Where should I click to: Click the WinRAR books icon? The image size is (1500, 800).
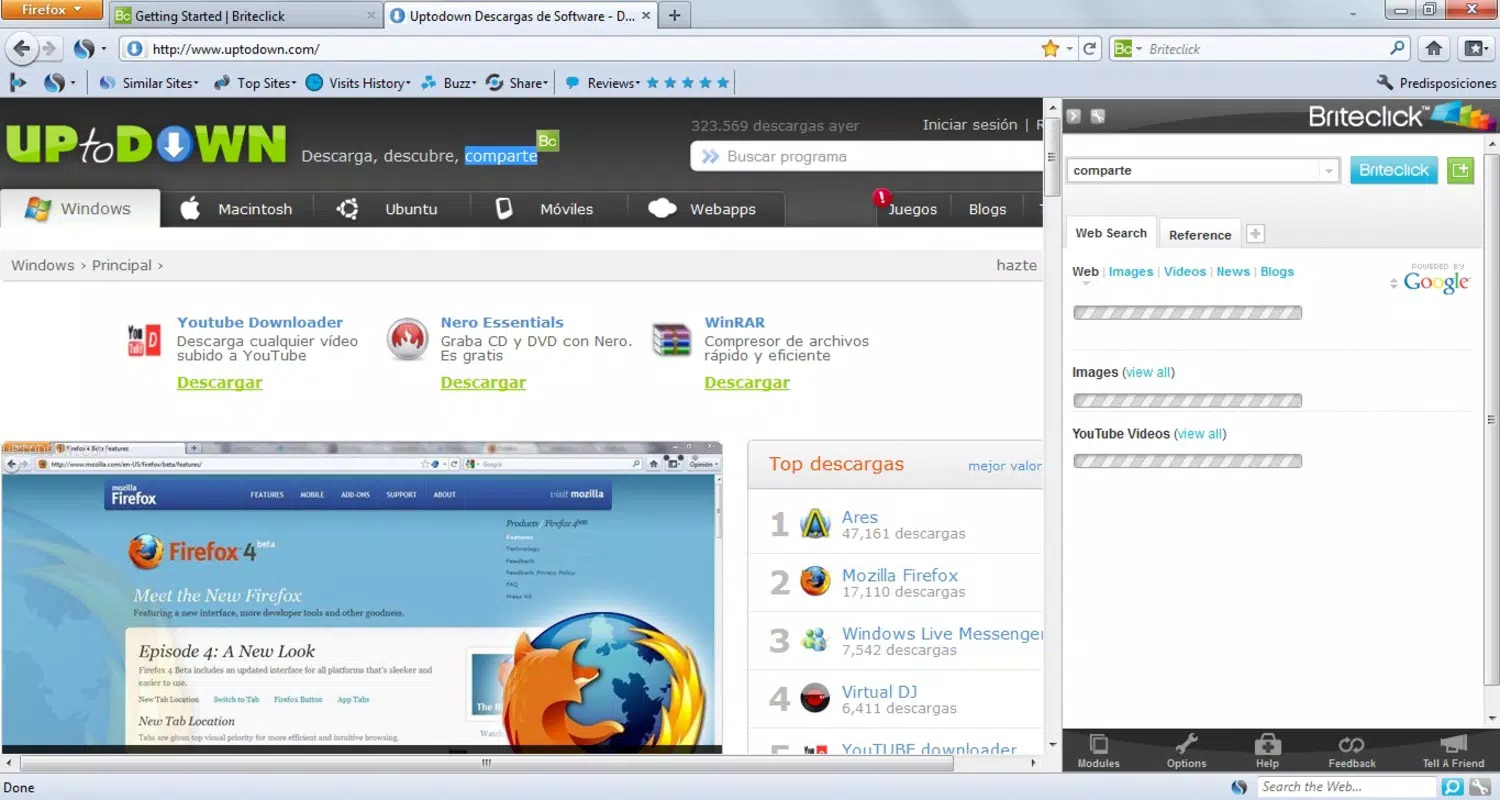point(671,340)
